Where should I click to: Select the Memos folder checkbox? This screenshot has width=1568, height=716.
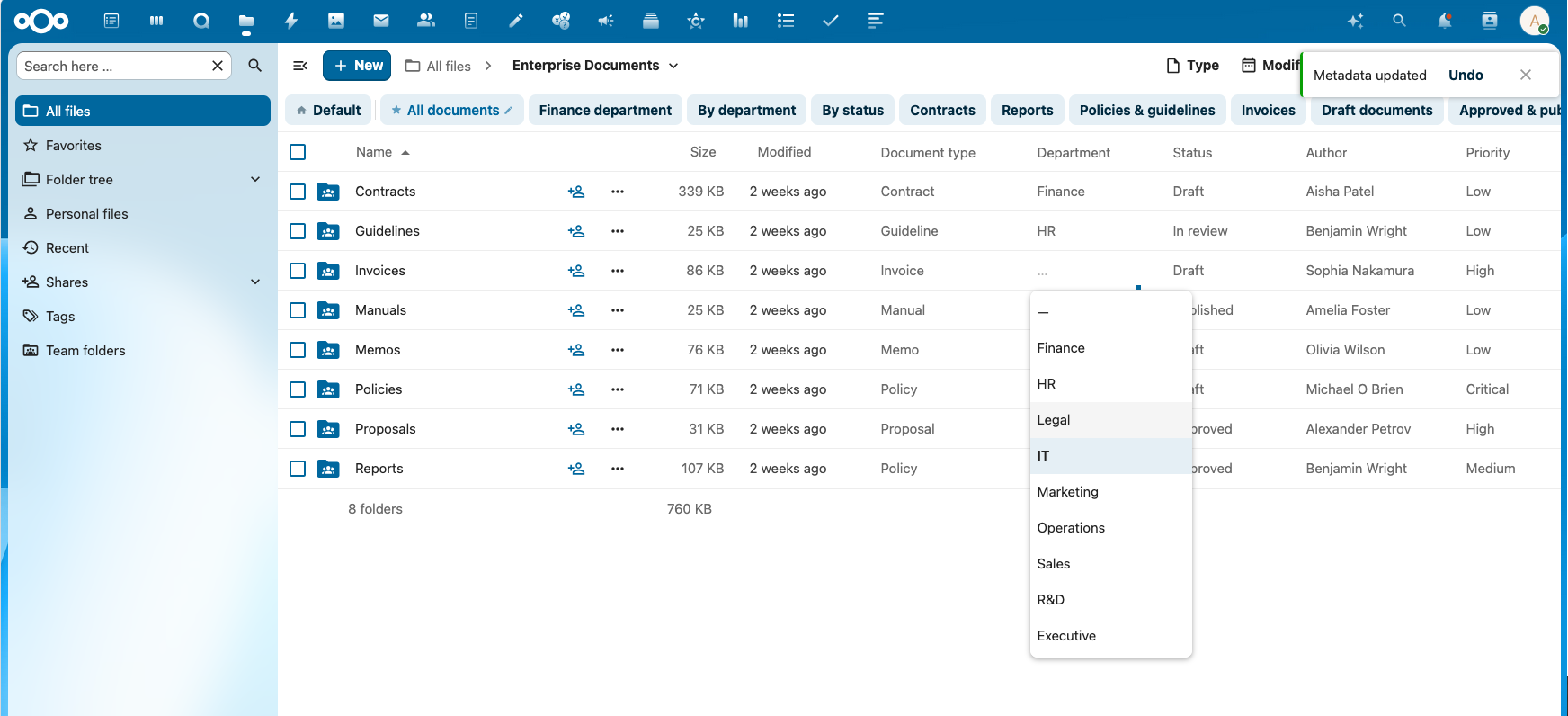point(298,350)
